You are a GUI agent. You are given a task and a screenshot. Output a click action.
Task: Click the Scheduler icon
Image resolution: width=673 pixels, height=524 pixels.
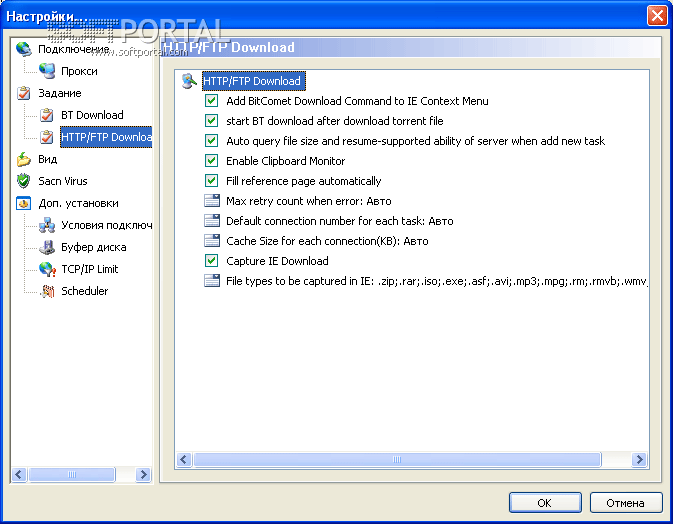pos(46,291)
